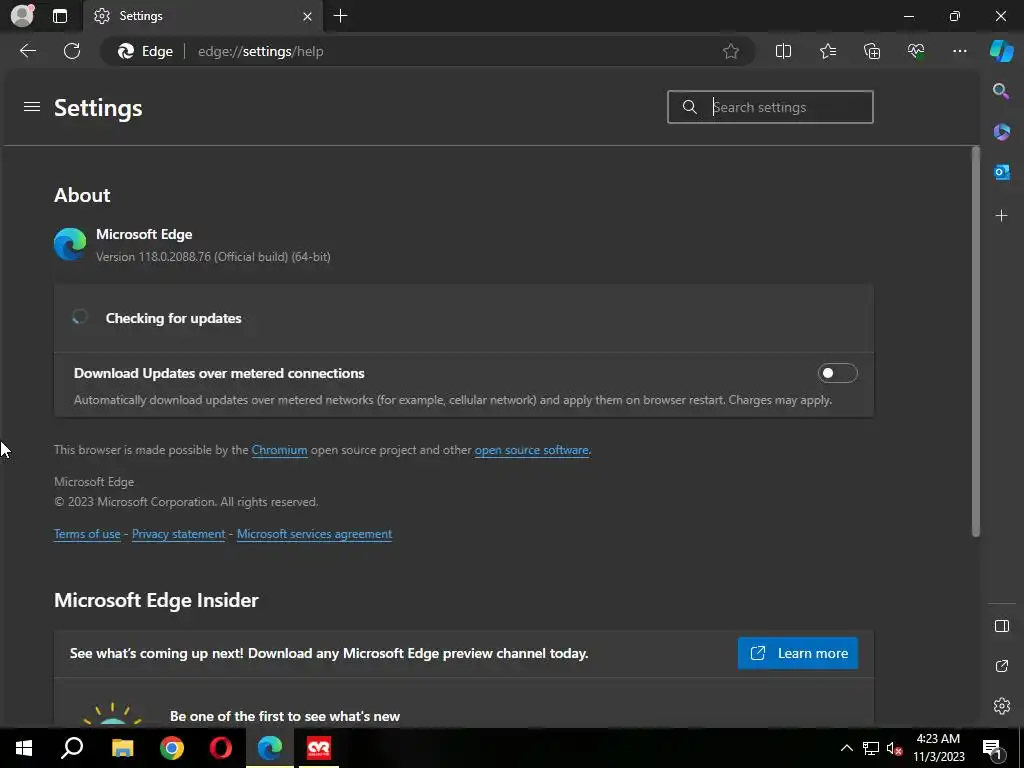Open sidebar settings gear icon
Screen dimensions: 1024x768
point(1001,706)
